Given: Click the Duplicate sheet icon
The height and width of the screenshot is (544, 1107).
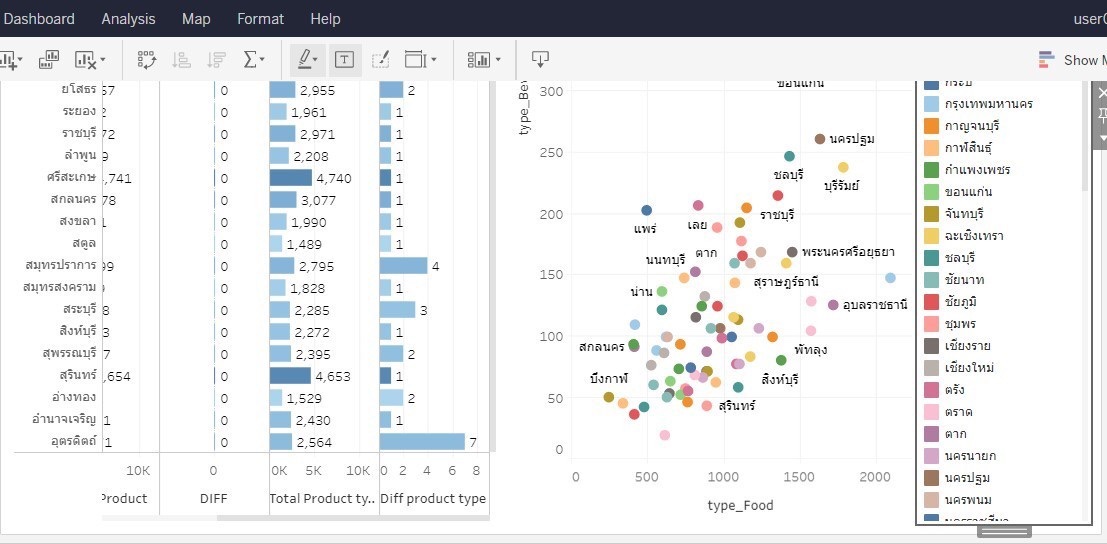Looking at the screenshot, I should (48, 60).
